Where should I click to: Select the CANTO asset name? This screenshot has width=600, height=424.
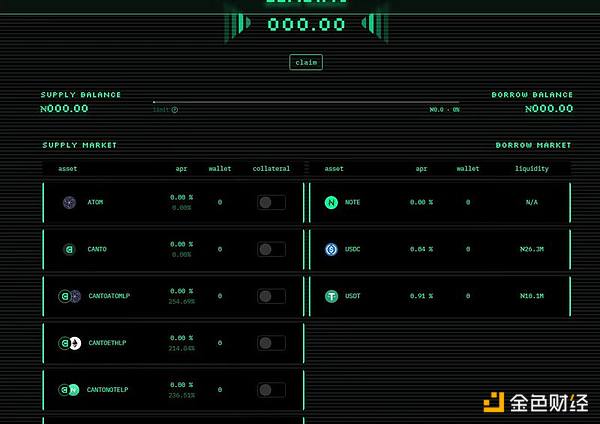(x=97, y=249)
